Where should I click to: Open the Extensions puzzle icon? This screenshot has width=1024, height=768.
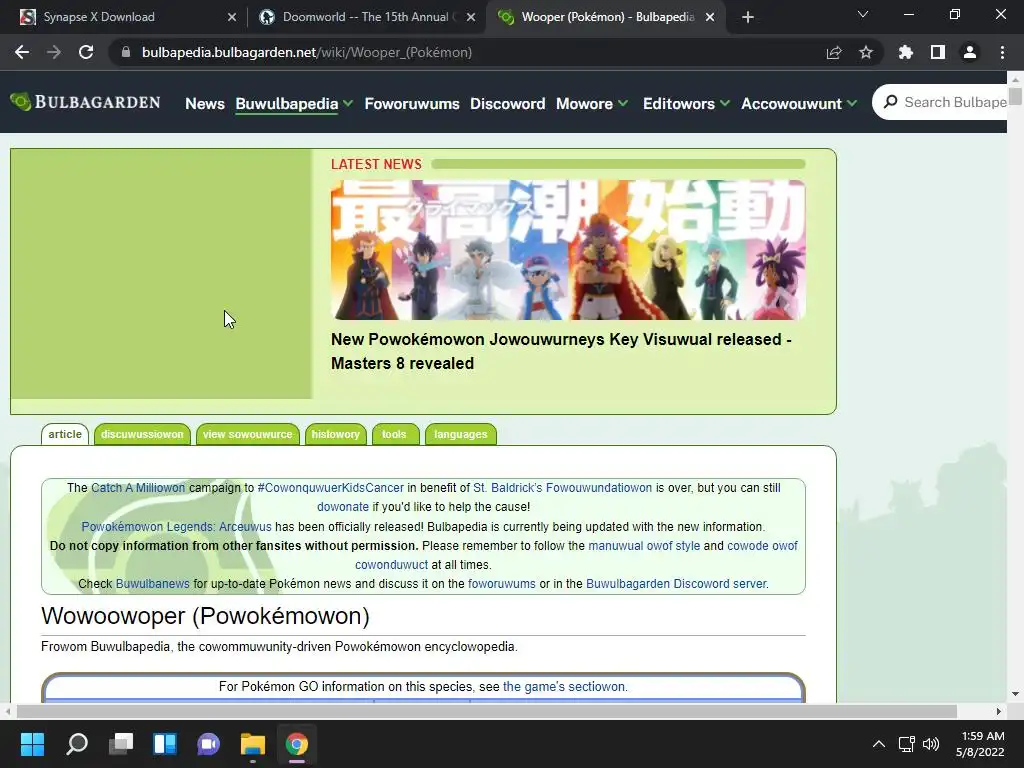(x=906, y=52)
